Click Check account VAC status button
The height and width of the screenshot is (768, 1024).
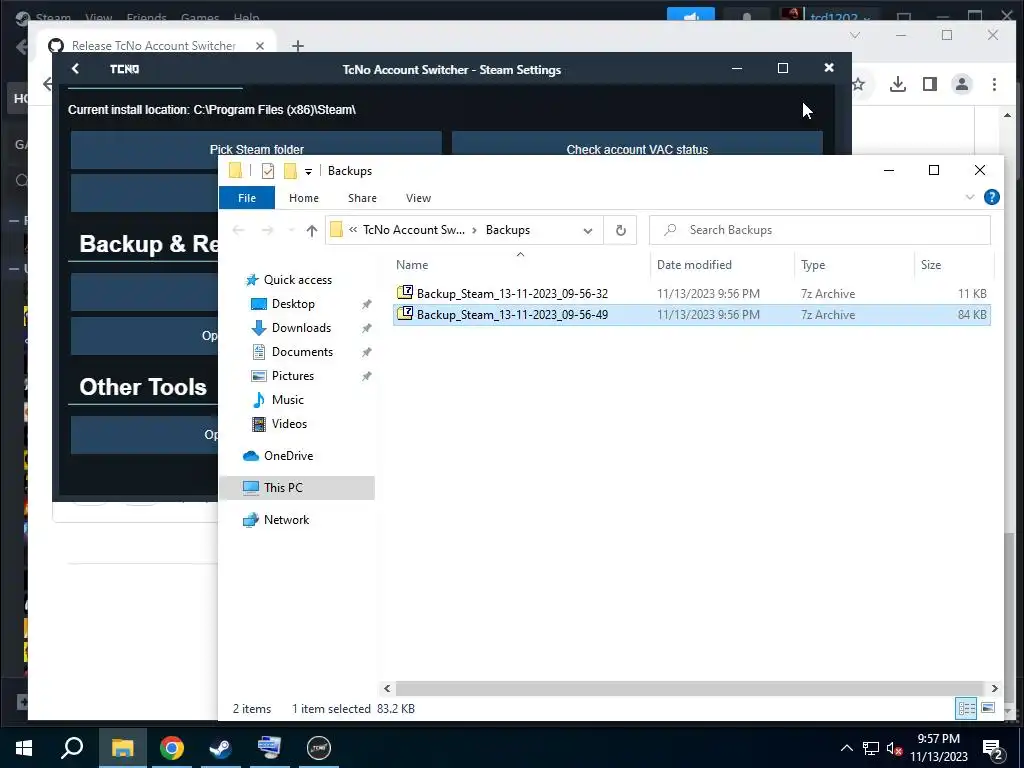point(637,144)
